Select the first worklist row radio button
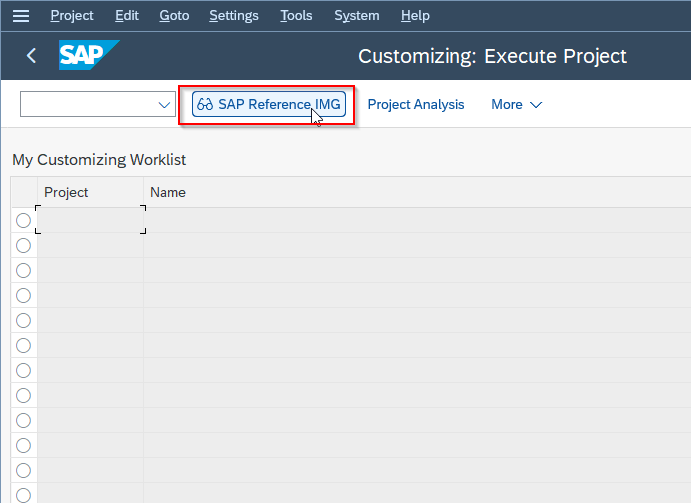The width and height of the screenshot is (691, 503). pos(23,220)
